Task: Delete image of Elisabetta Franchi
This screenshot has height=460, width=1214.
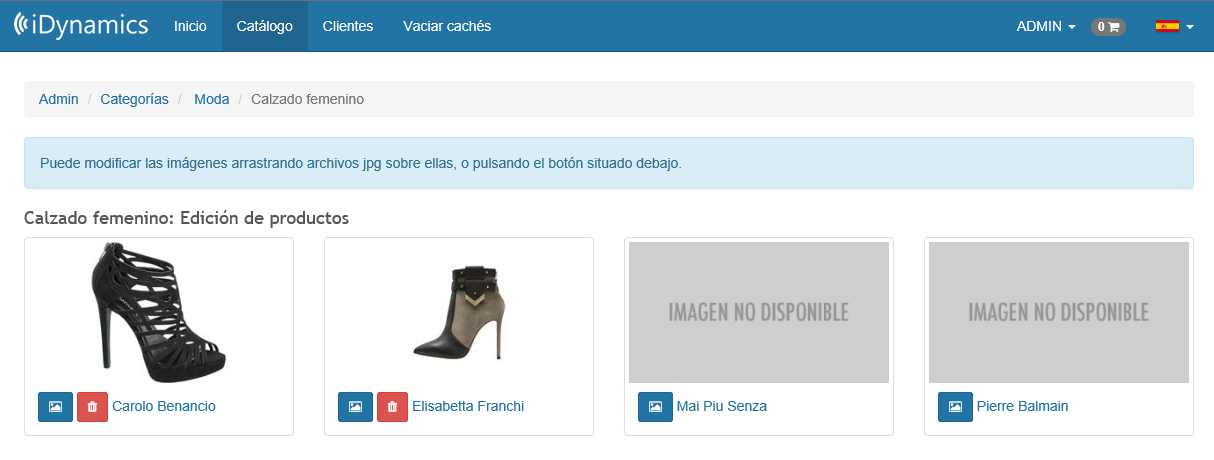Action: pos(392,407)
